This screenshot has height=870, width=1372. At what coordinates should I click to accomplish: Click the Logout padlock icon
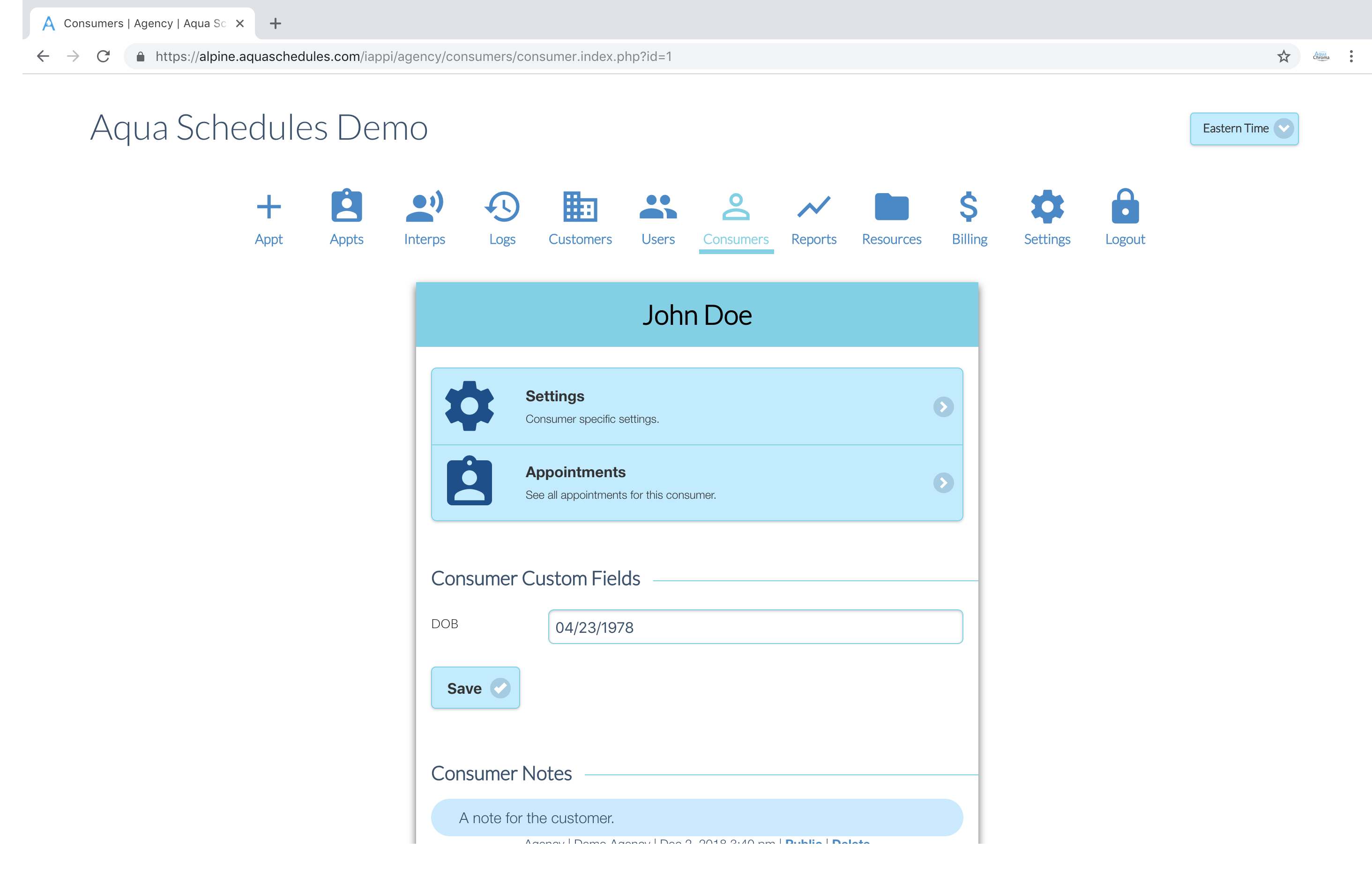click(1125, 206)
